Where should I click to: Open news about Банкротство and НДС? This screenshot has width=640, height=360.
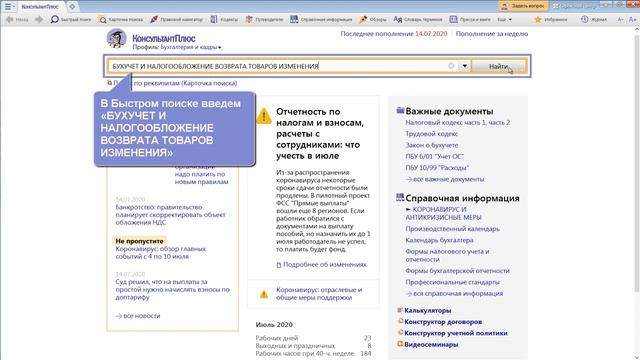pos(170,215)
